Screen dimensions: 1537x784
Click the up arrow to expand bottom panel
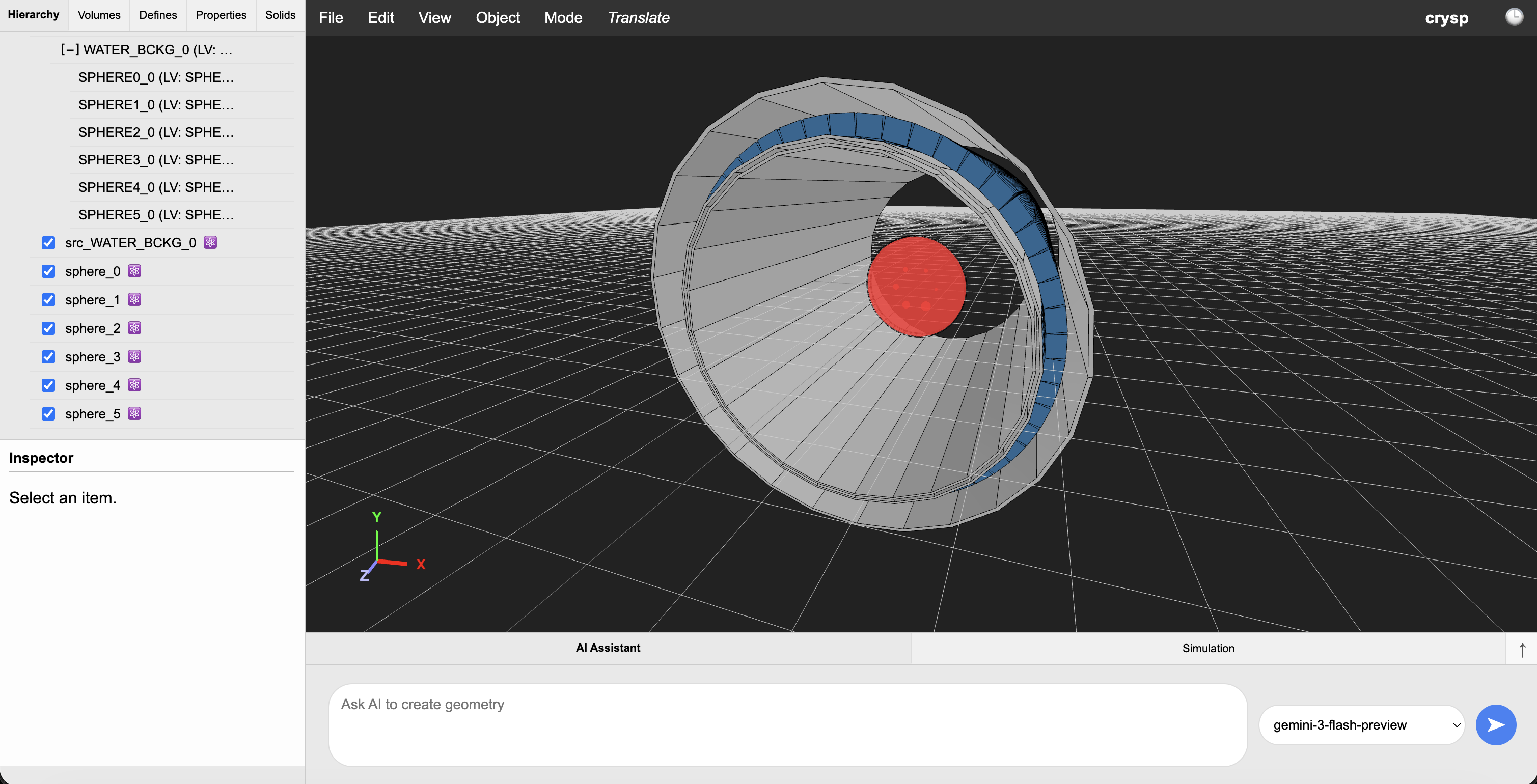click(x=1522, y=649)
